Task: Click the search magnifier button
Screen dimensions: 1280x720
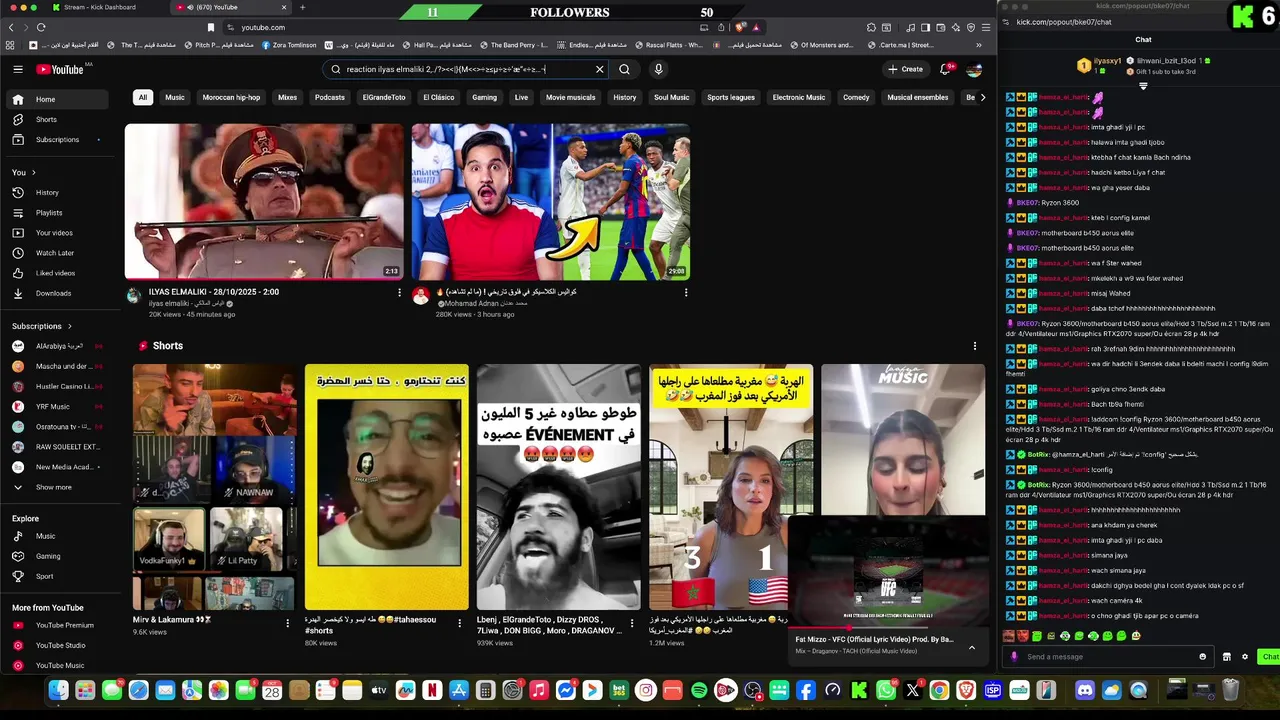Action: click(x=624, y=69)
